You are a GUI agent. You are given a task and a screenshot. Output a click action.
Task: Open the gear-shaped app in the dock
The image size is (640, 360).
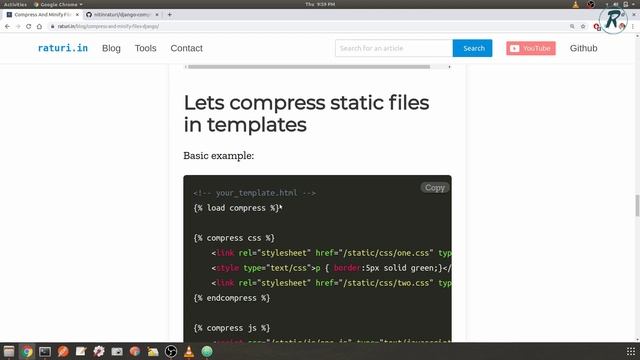(99, 351)
